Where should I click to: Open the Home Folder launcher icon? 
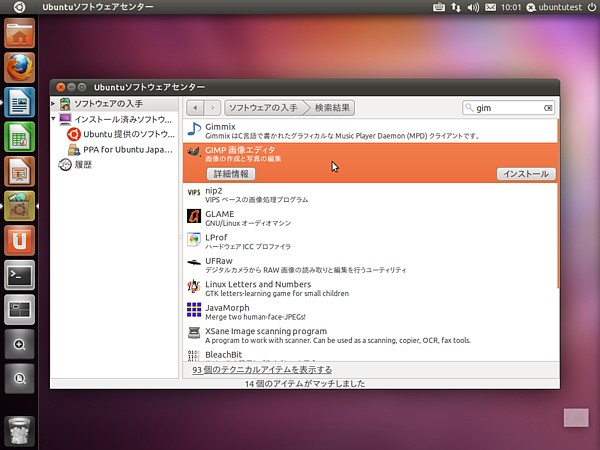20,33
